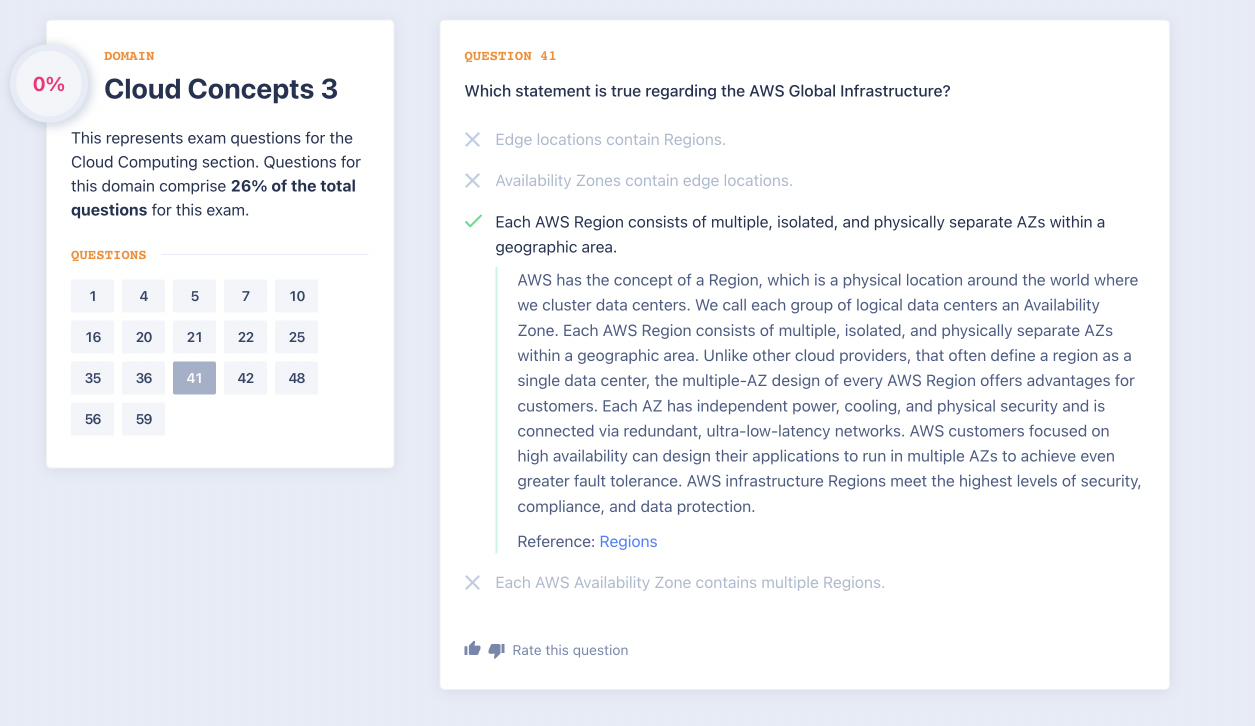Navigate to question 48
Screen dimensions: 1255x726
coord(297,378)
